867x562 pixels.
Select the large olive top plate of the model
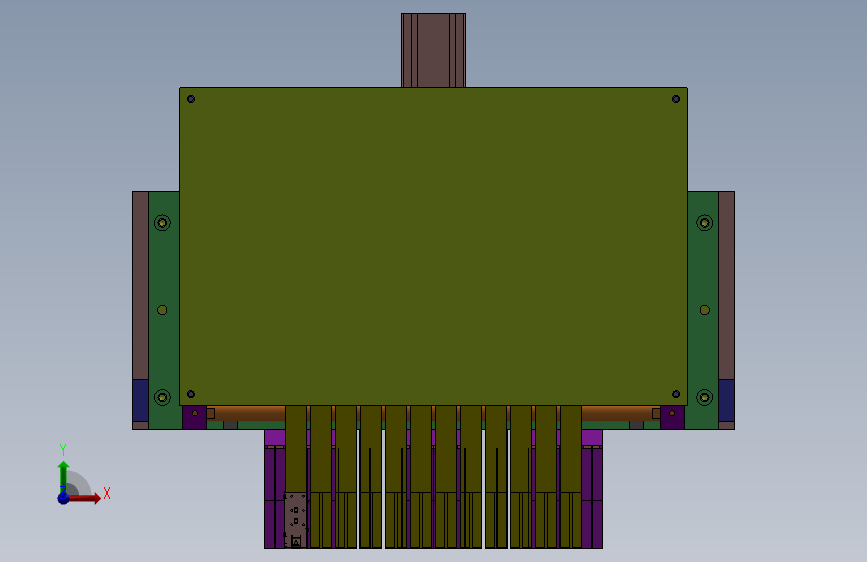click(433, 246)
